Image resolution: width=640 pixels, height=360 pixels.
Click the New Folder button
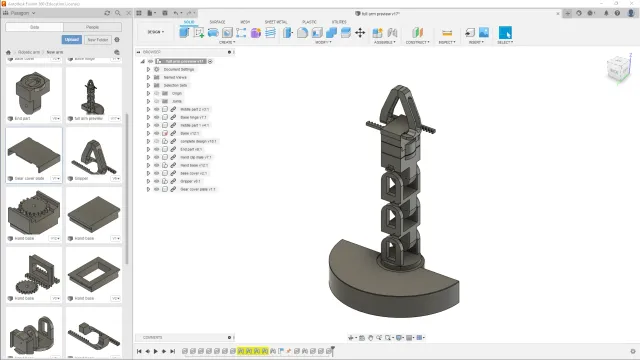click(98, 40)
